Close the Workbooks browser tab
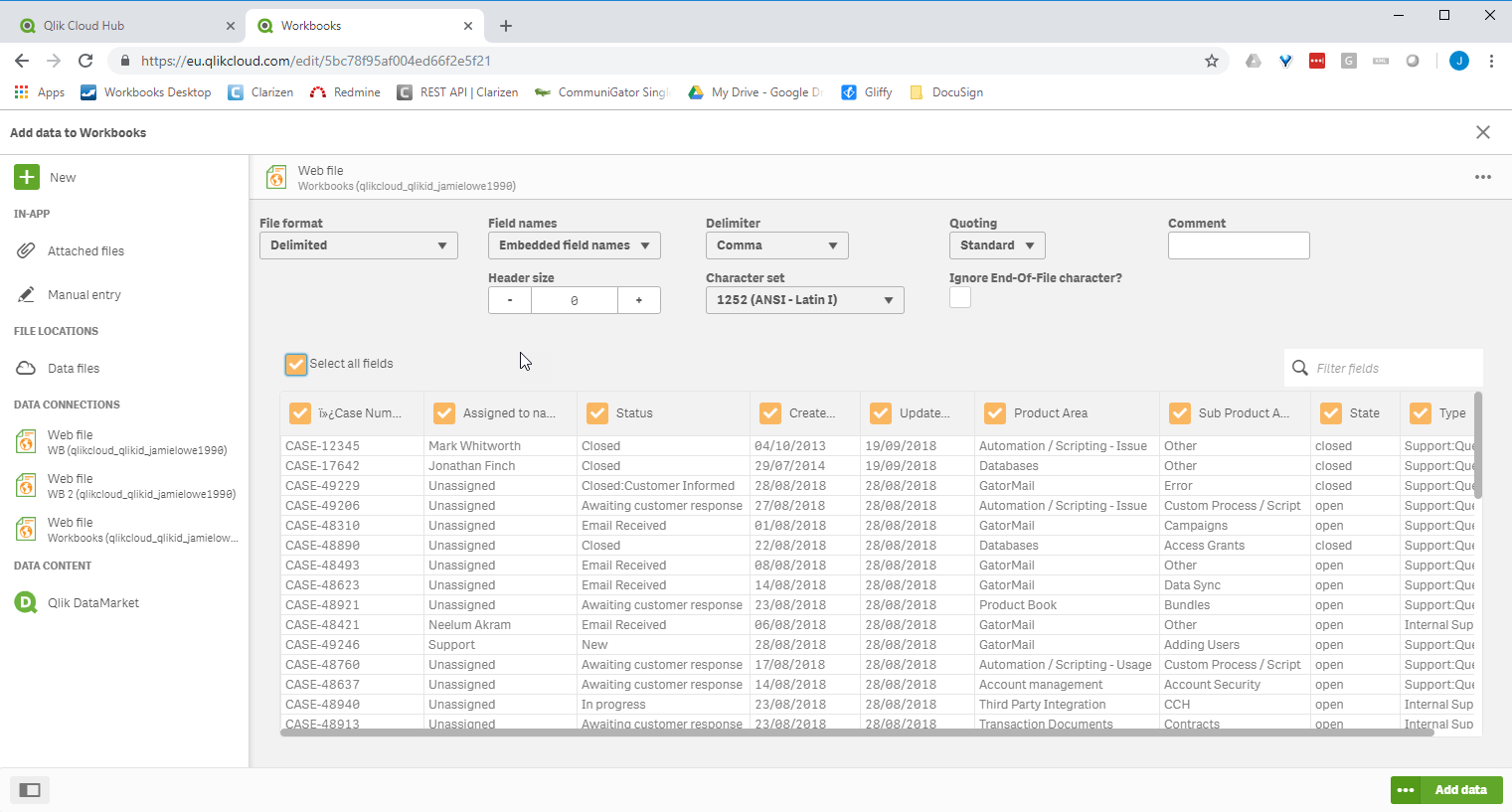The height and width of the screenshot is (812, 1512). pyautogui.click(x=468, y=26)
